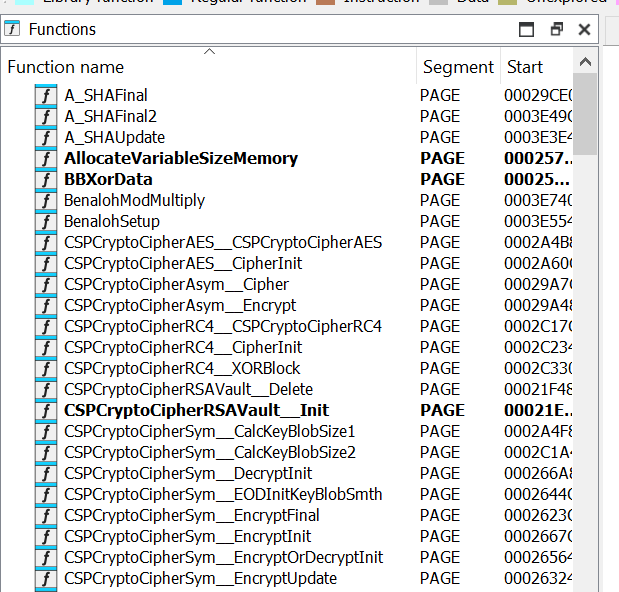Click the function icon next to BBXorData

pos(46,180)
